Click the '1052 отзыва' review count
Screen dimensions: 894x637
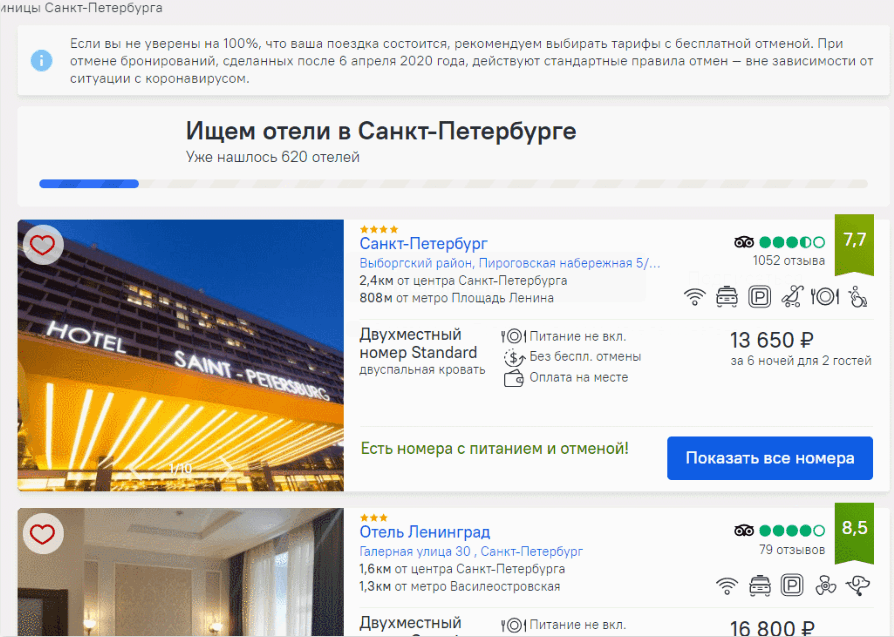(x=789, y=261)
